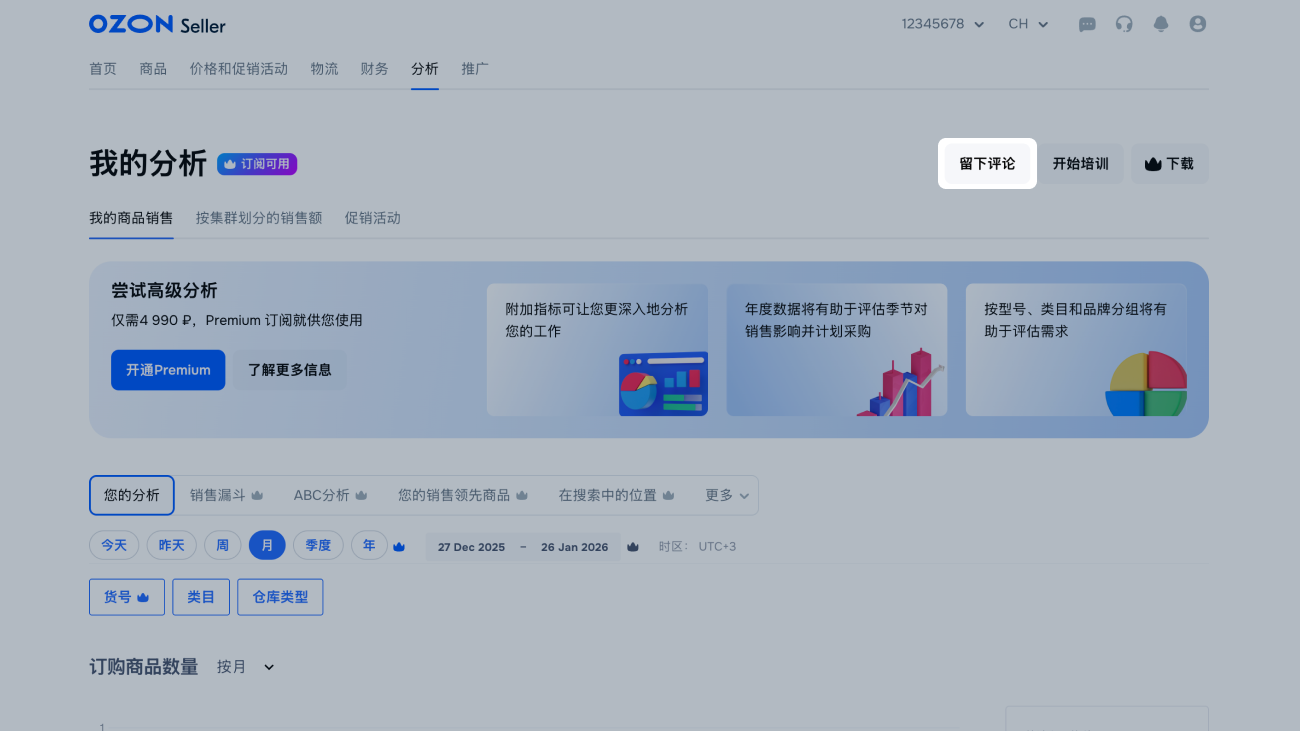Click the pie chart illustration card
This screenshot has width=1300, height=731.
(1076, 349)
